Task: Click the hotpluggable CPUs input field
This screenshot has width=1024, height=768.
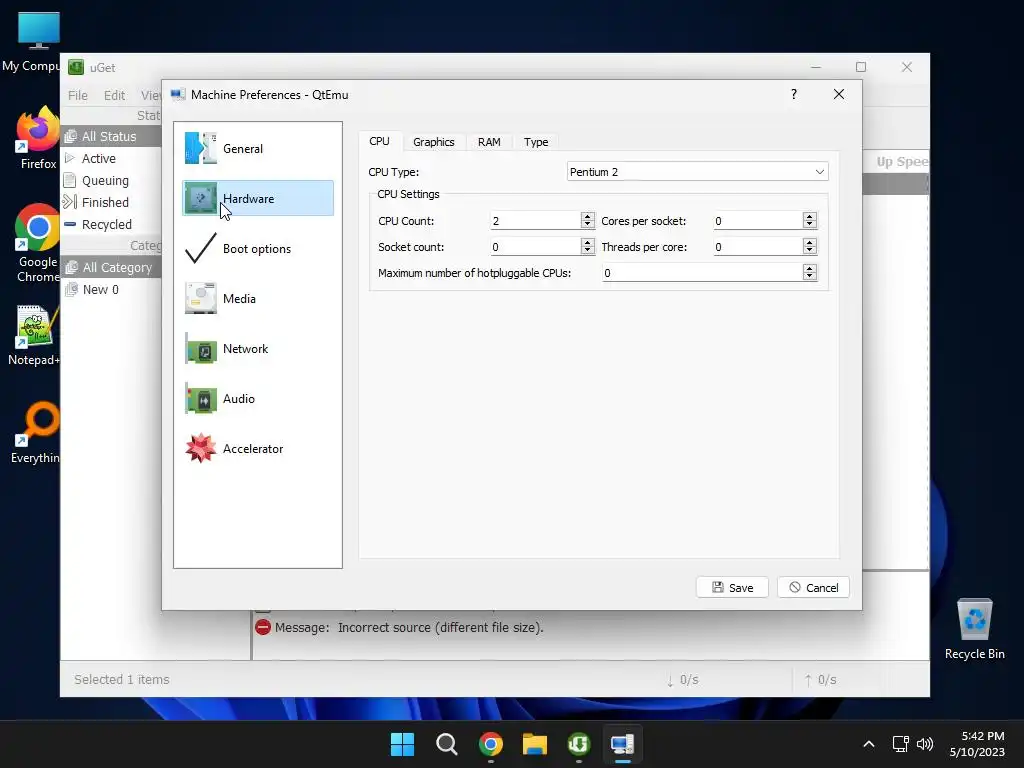Action: click(x=702, y=273)
